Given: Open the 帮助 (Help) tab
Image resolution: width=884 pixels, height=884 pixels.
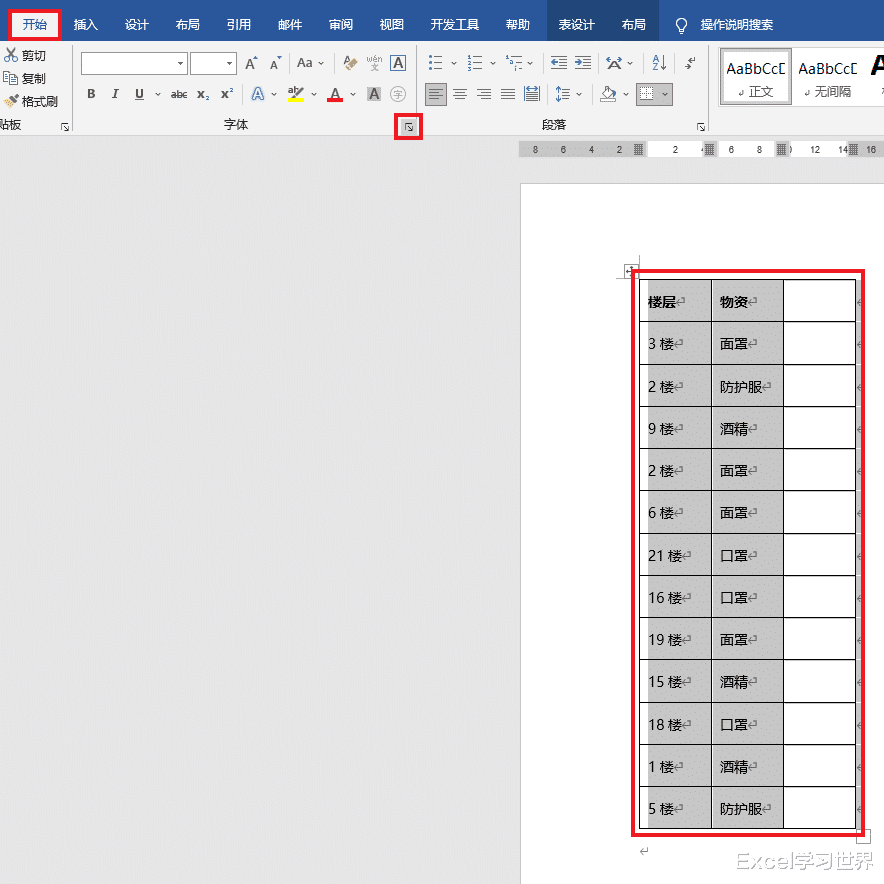Looking at the screenshot, I should pyautogui.click(x=518, y=24).
